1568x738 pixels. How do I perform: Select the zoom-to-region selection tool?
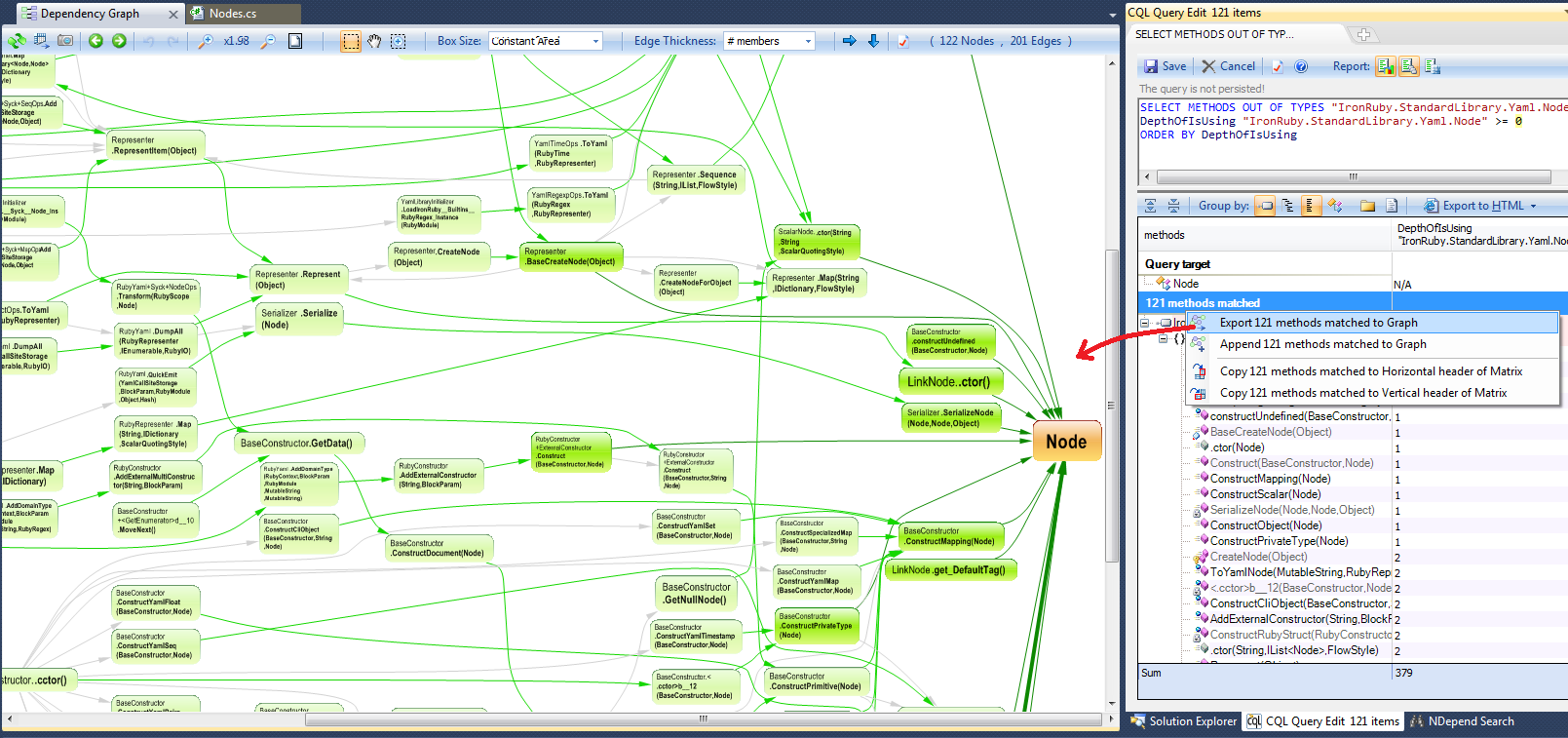tap(399, 41)
